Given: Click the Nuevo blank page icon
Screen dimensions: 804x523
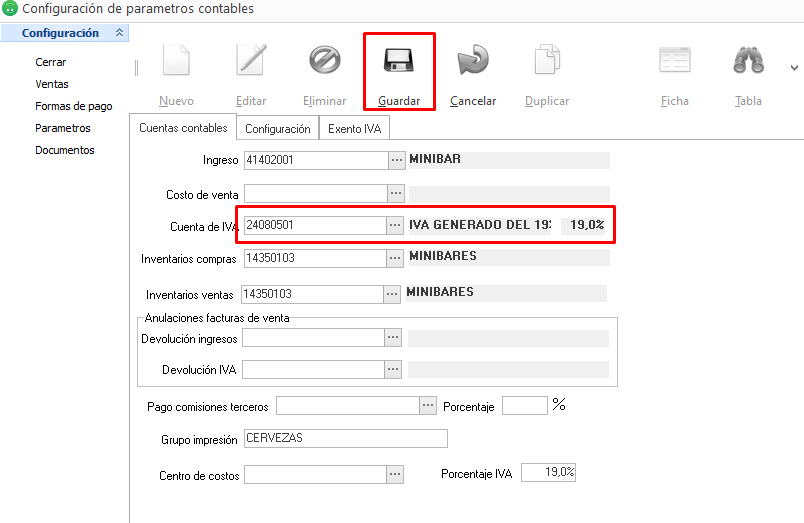Looking at the screenshot, I should click(176, 62).
